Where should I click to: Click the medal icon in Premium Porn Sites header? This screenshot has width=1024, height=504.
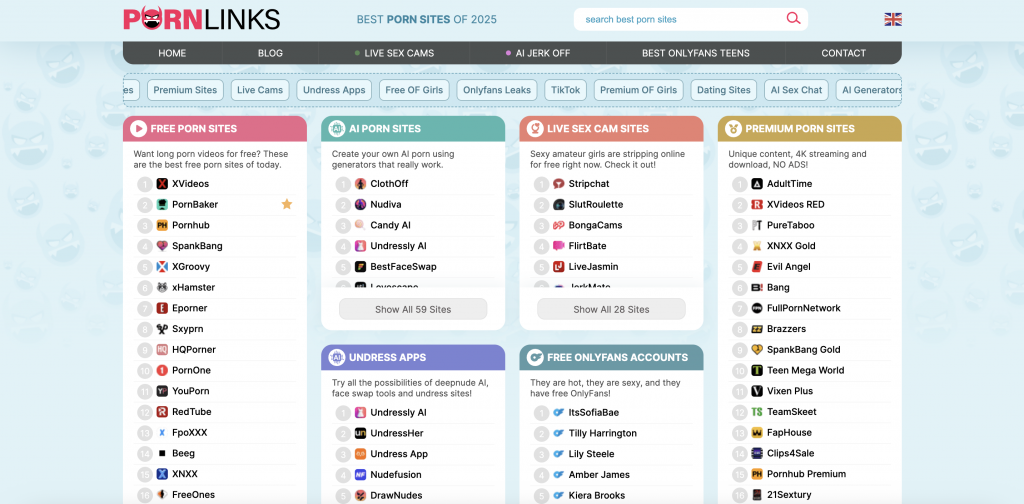(733, 128)
